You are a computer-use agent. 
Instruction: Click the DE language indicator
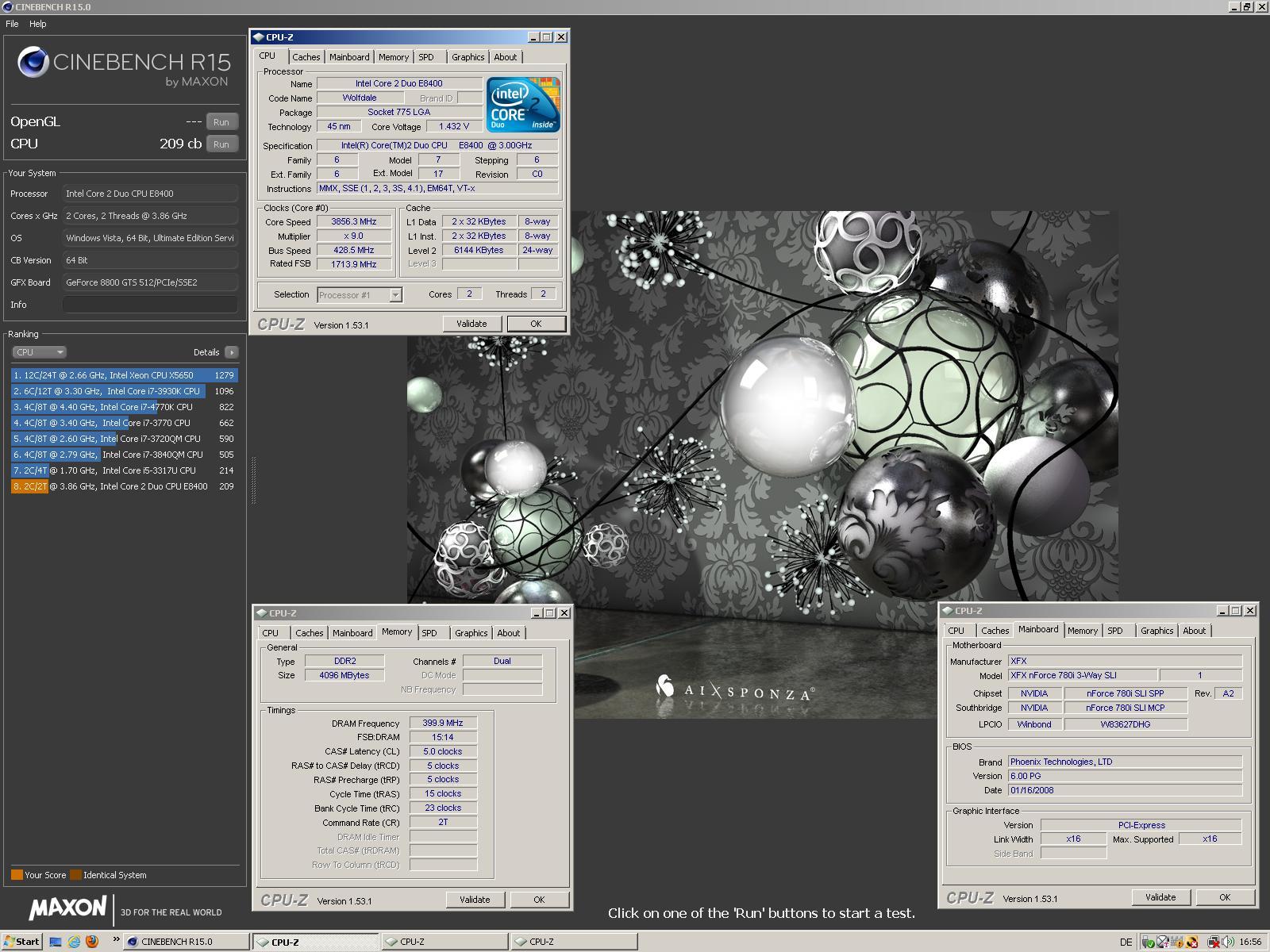[1126, 942]
